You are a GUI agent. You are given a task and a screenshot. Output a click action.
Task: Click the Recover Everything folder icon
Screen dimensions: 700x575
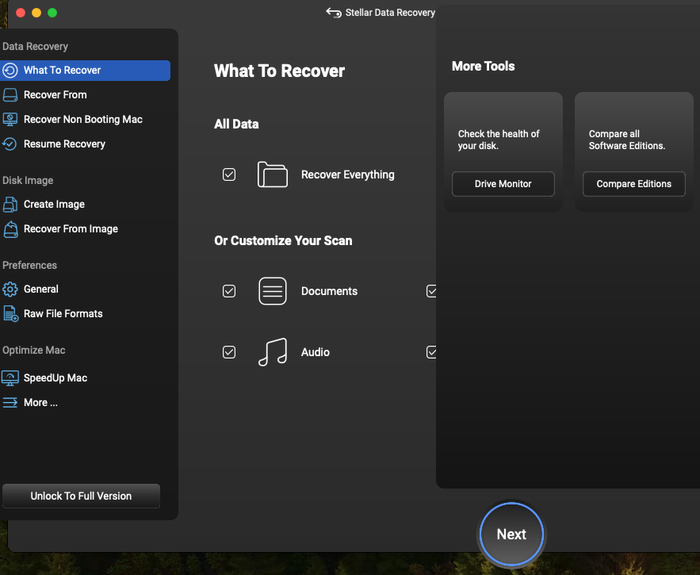pos(272,175)
